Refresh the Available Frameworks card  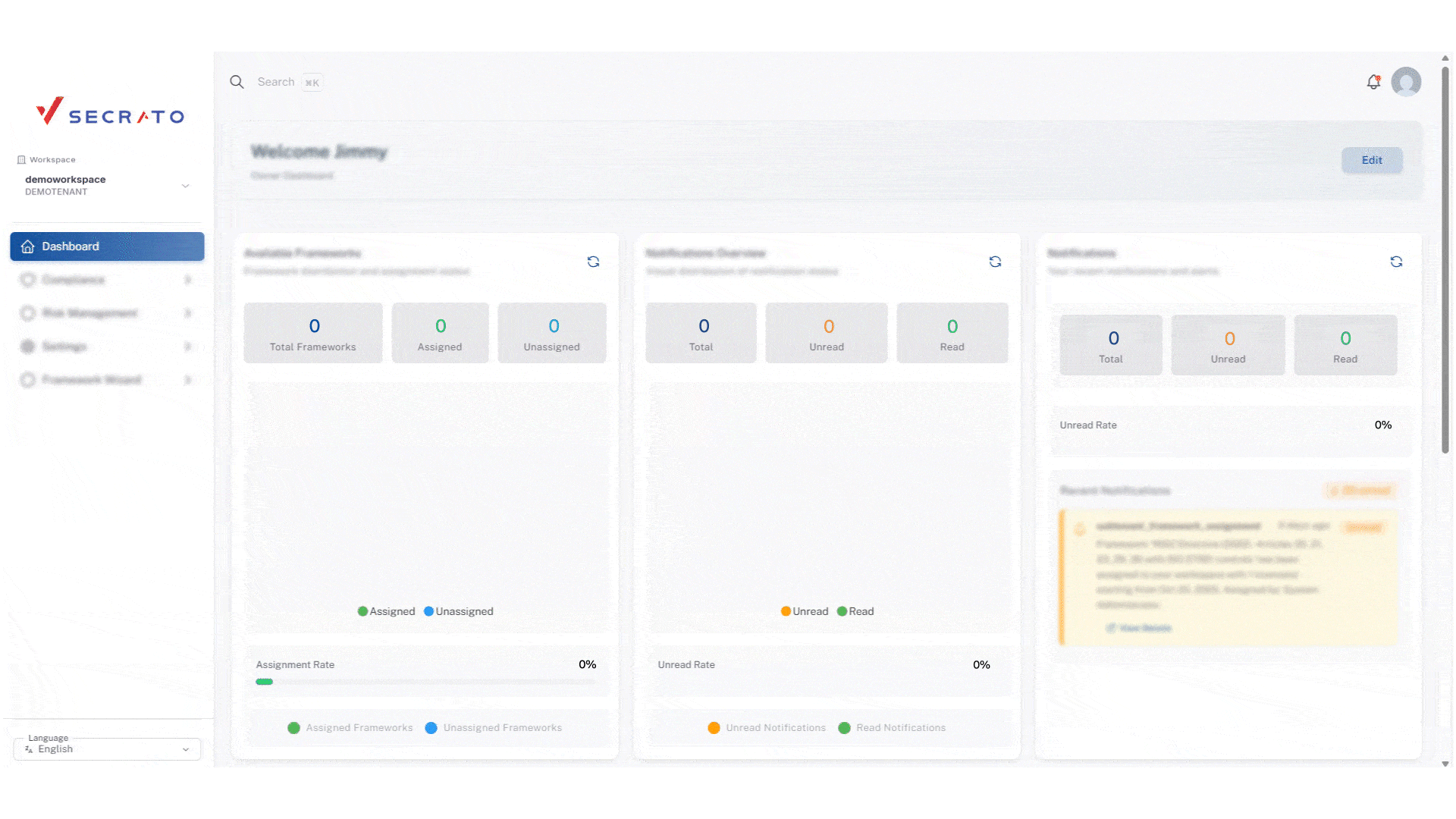(x=593, y=262)
